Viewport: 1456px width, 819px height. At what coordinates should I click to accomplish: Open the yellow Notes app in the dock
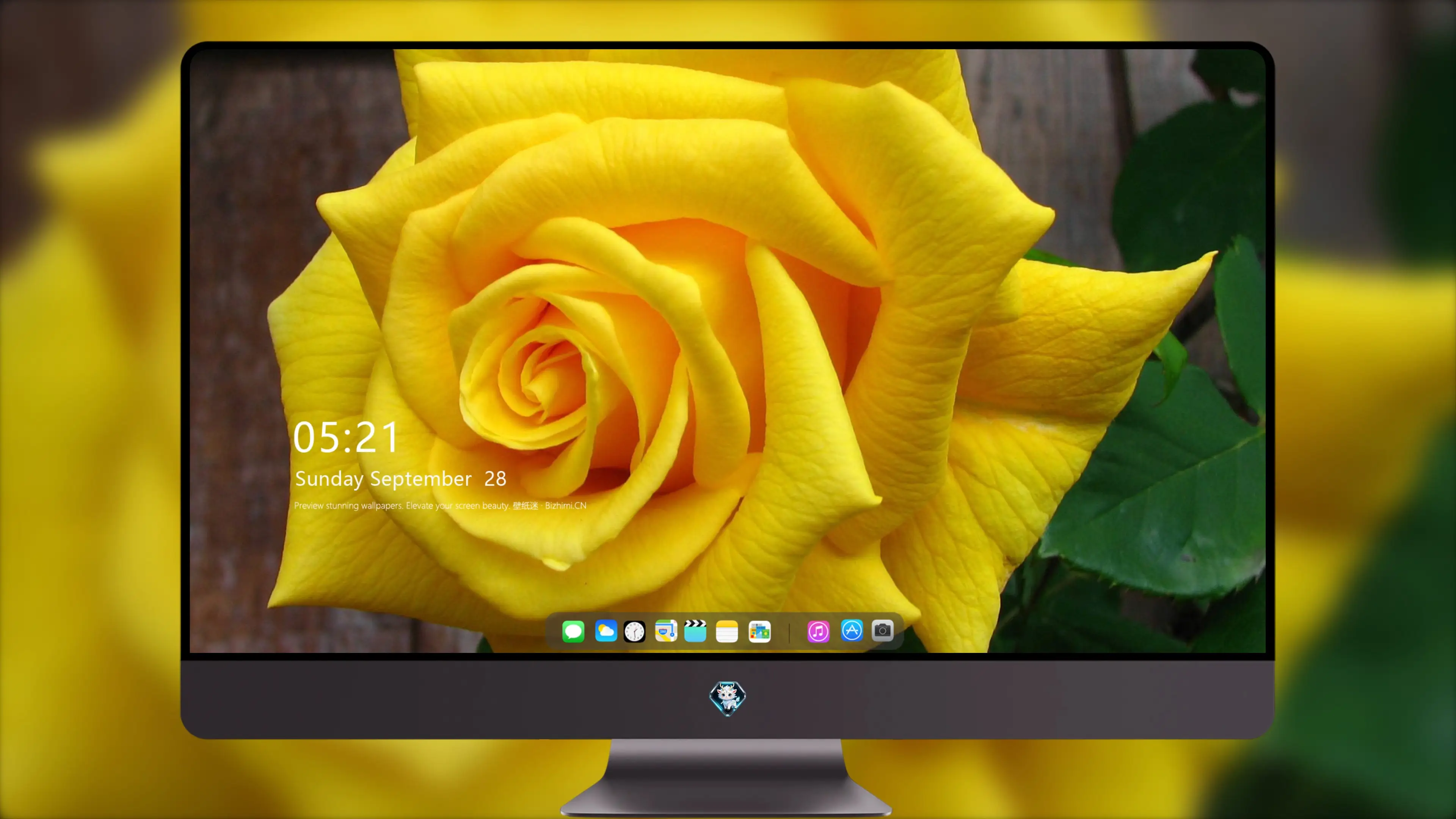[x=727, y=631]
